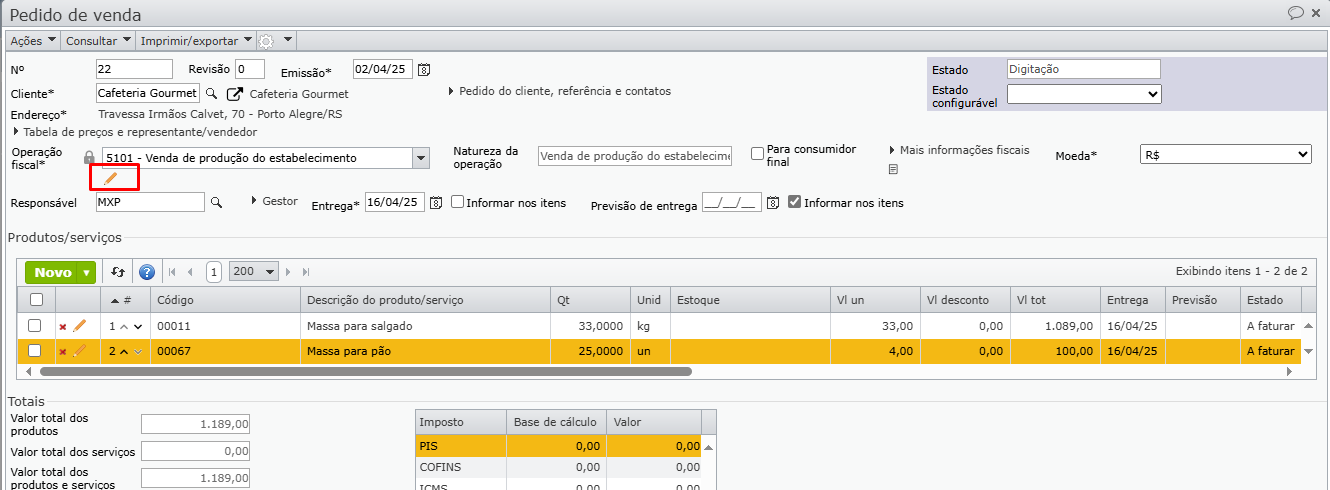Click the refresh icon in the products grid
The height and width of the screenshot is (490, 1330).
click(118, 272)
